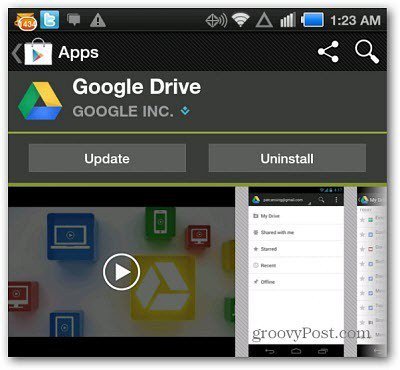This screenshot has width=400, height=370.
Task: Tap the orange 43 notification badge icon
Action: point(25,21)
